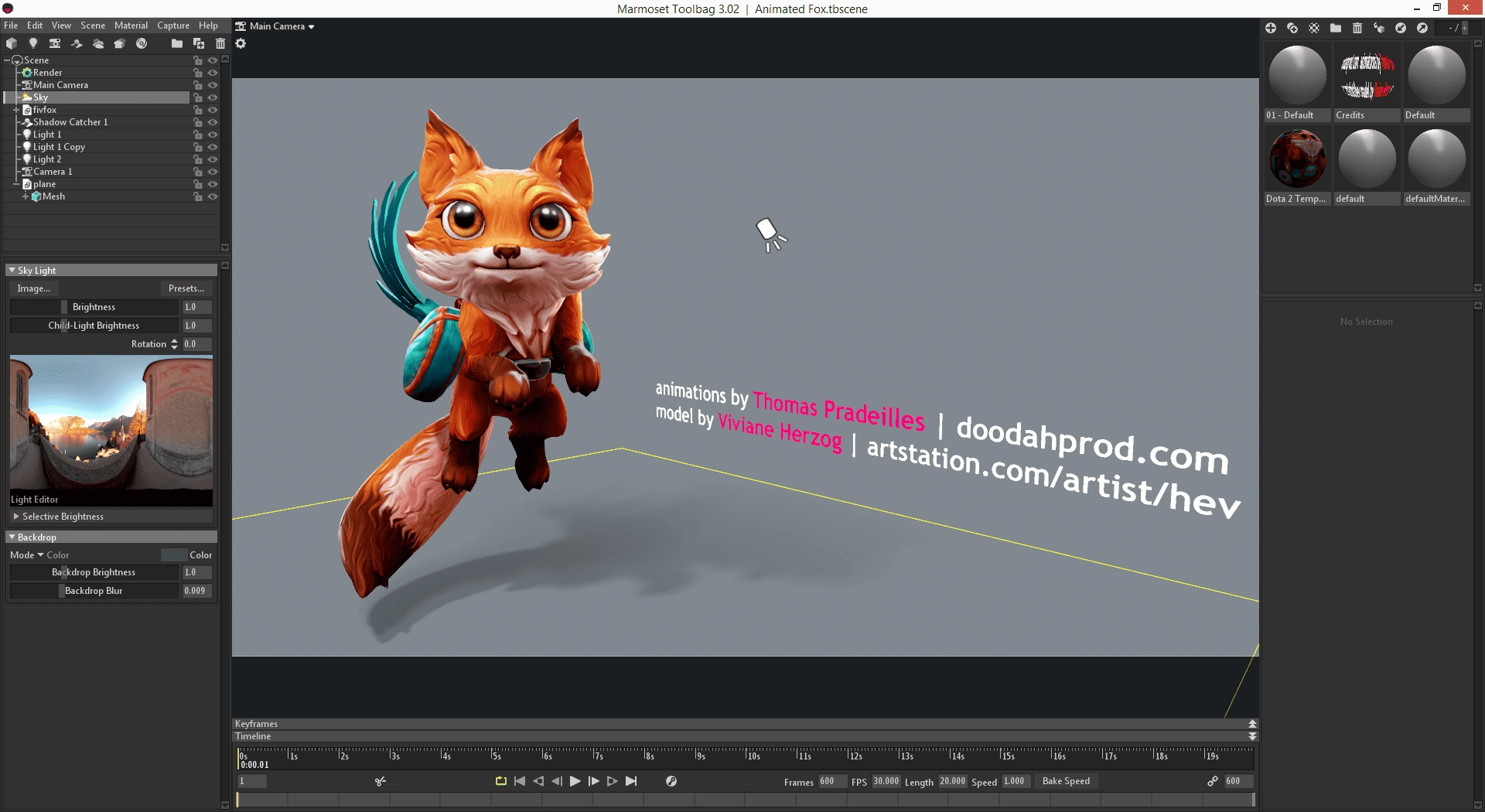This screenshot has width=1485, height=812.
Task: Hide the Sky object with eye icon
Action: [x=213, y=97]
